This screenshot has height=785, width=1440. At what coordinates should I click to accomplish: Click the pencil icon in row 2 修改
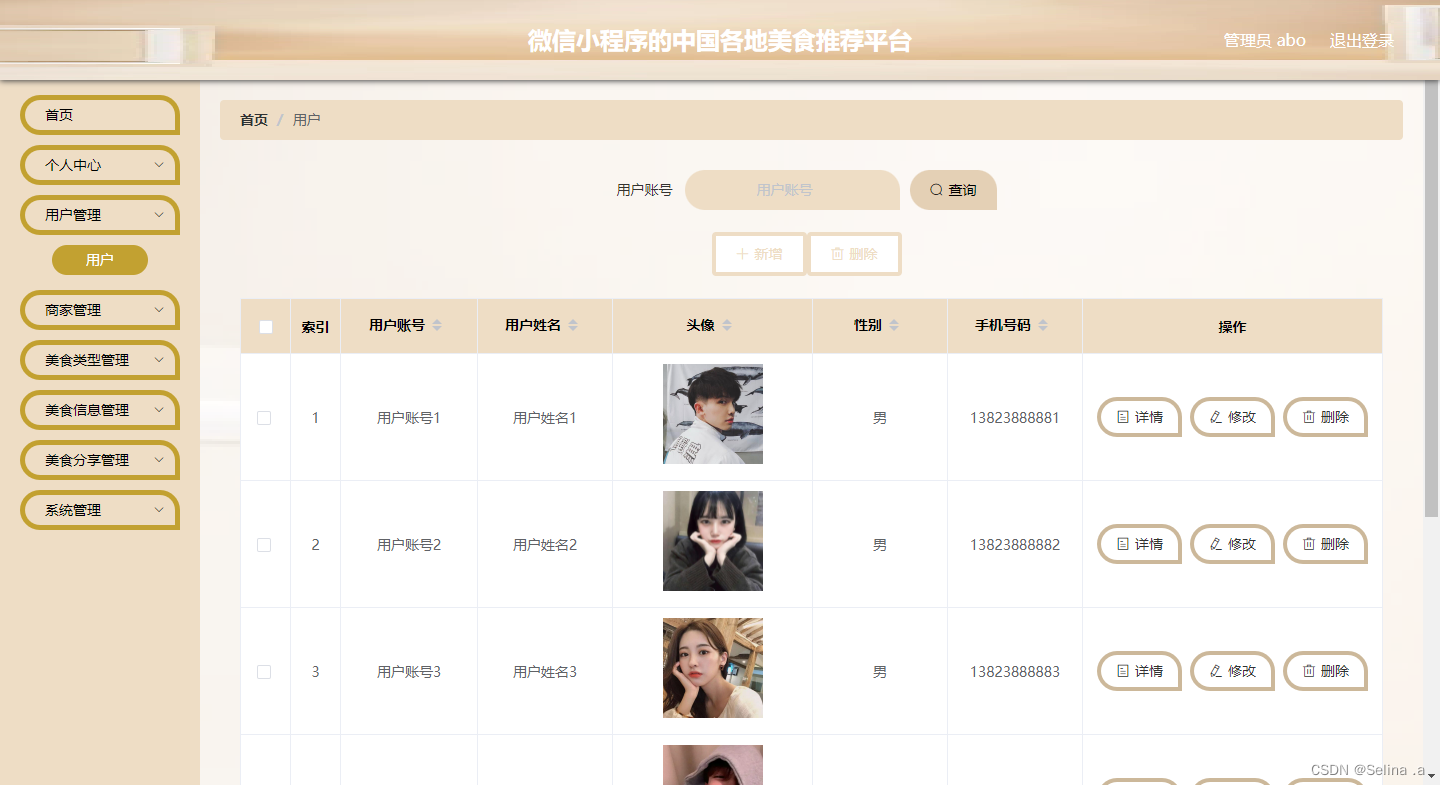pyautogui.click(x=1216, y=544)
